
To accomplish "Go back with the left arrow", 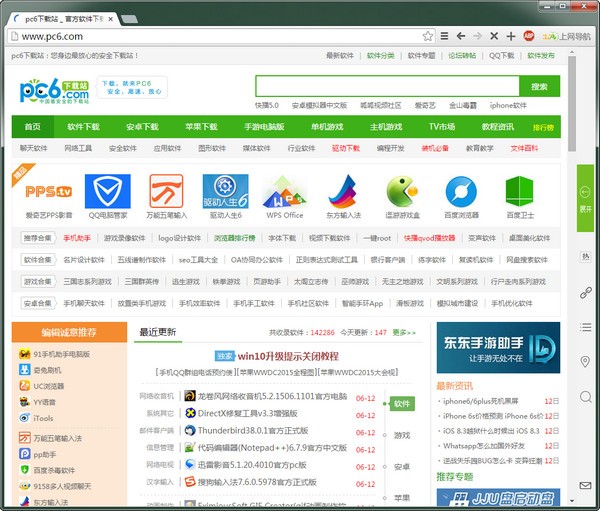I will click(x=461, y=36).
